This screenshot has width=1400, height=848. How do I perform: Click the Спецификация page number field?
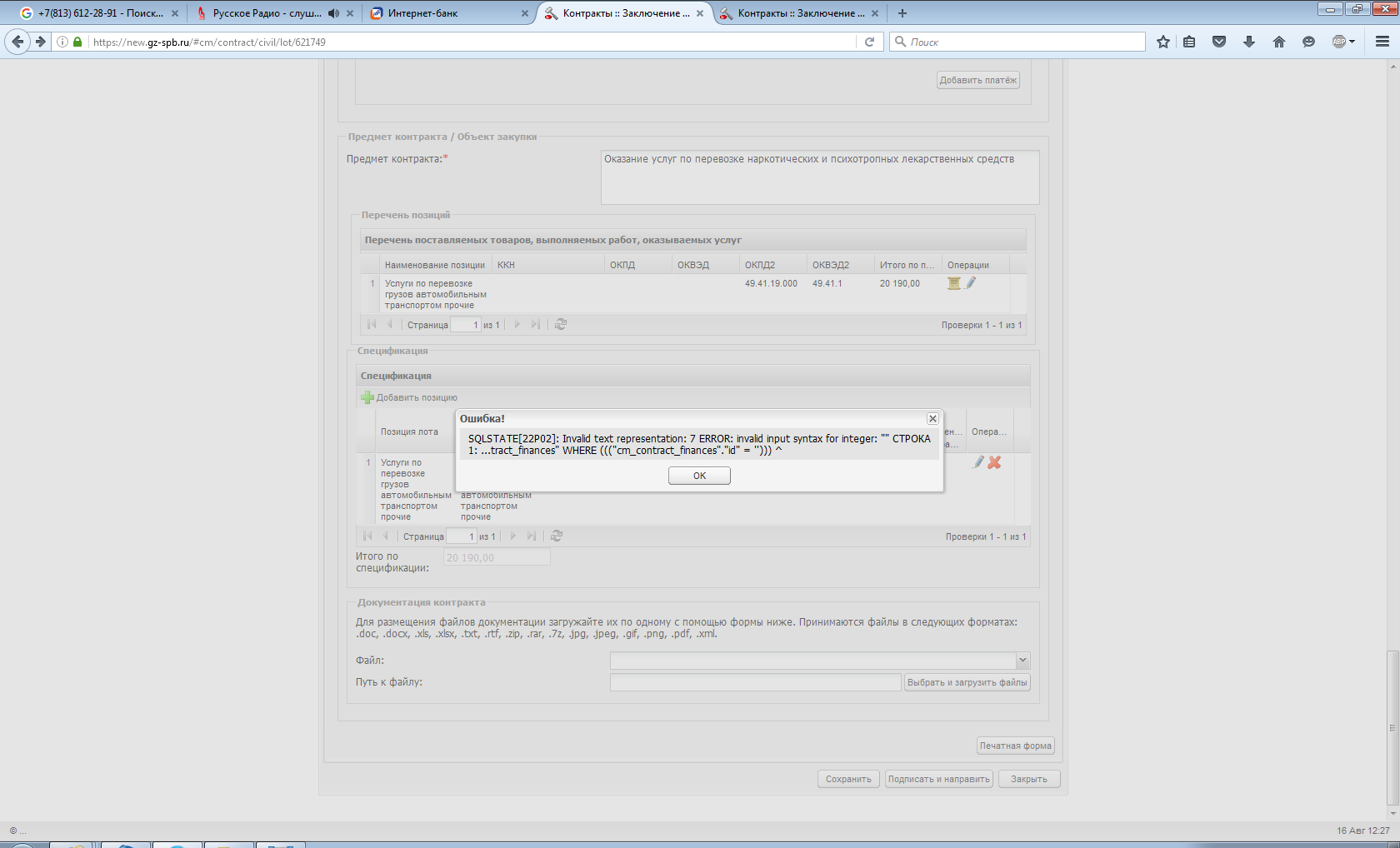[x=461, y=536]
